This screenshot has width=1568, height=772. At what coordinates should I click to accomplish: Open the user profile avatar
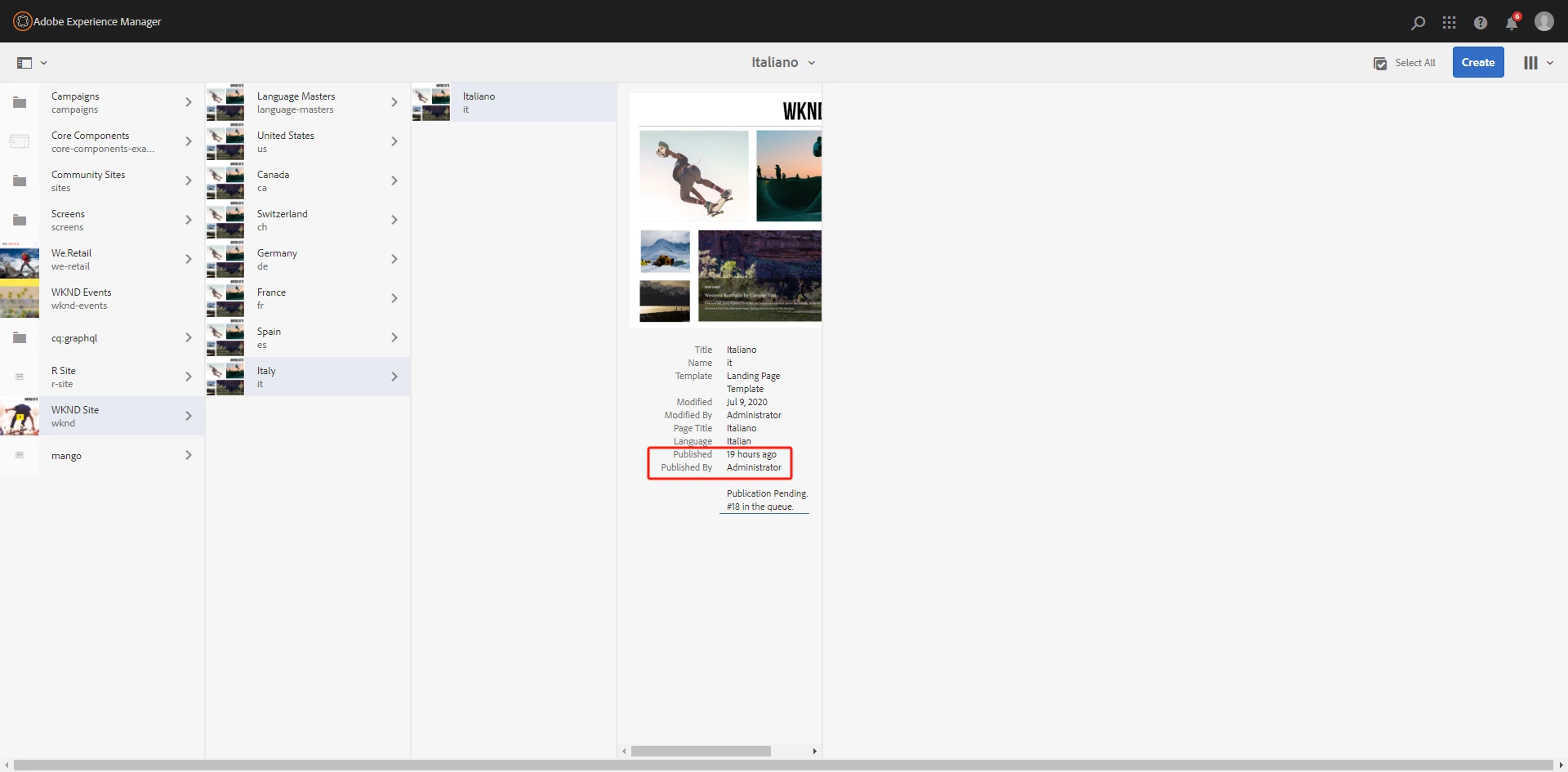1543,22
